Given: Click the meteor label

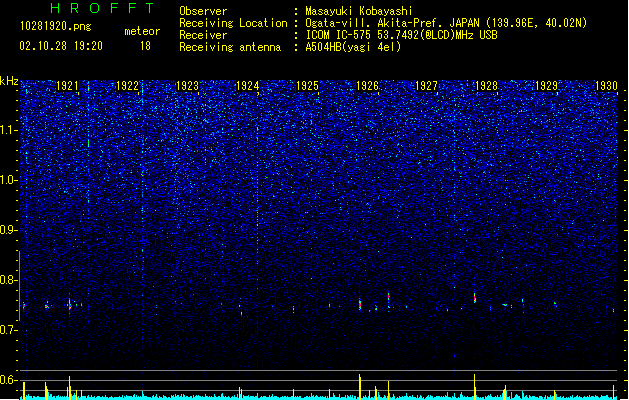Looking at the screenshot, I should click(142, 31).
